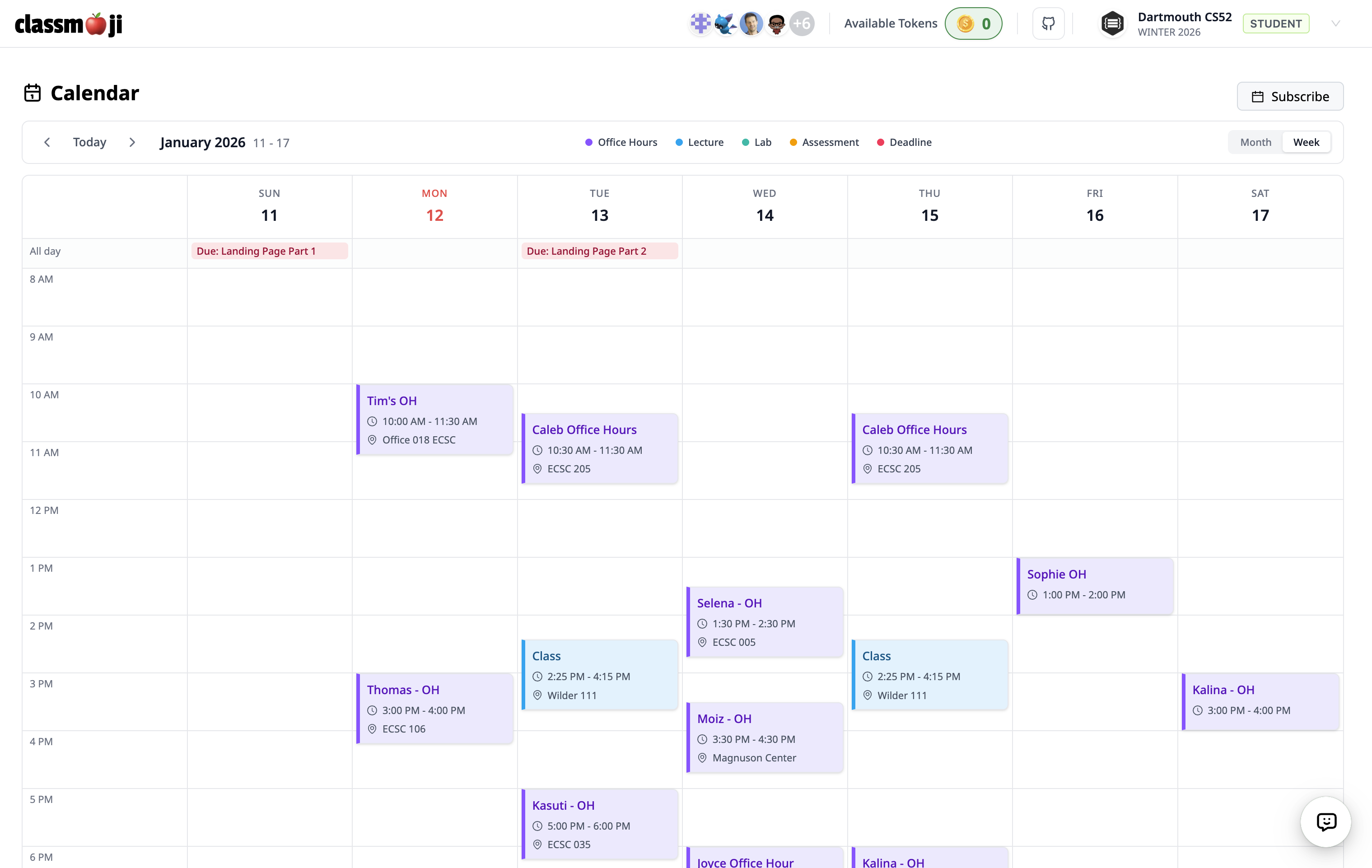The image size is (1372, 868).
Task: Click the Dartmouth CS52 course icon
Action: pos(1112,23)
